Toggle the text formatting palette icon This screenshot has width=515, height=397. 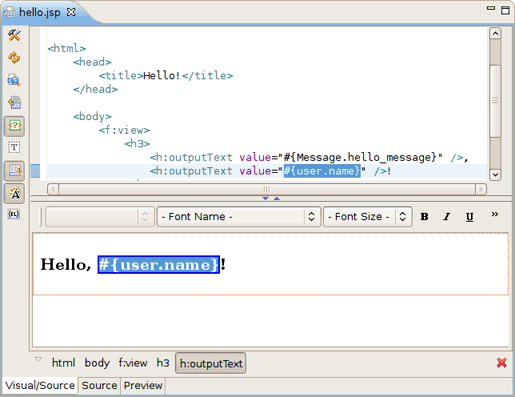[x=14, y=193]
